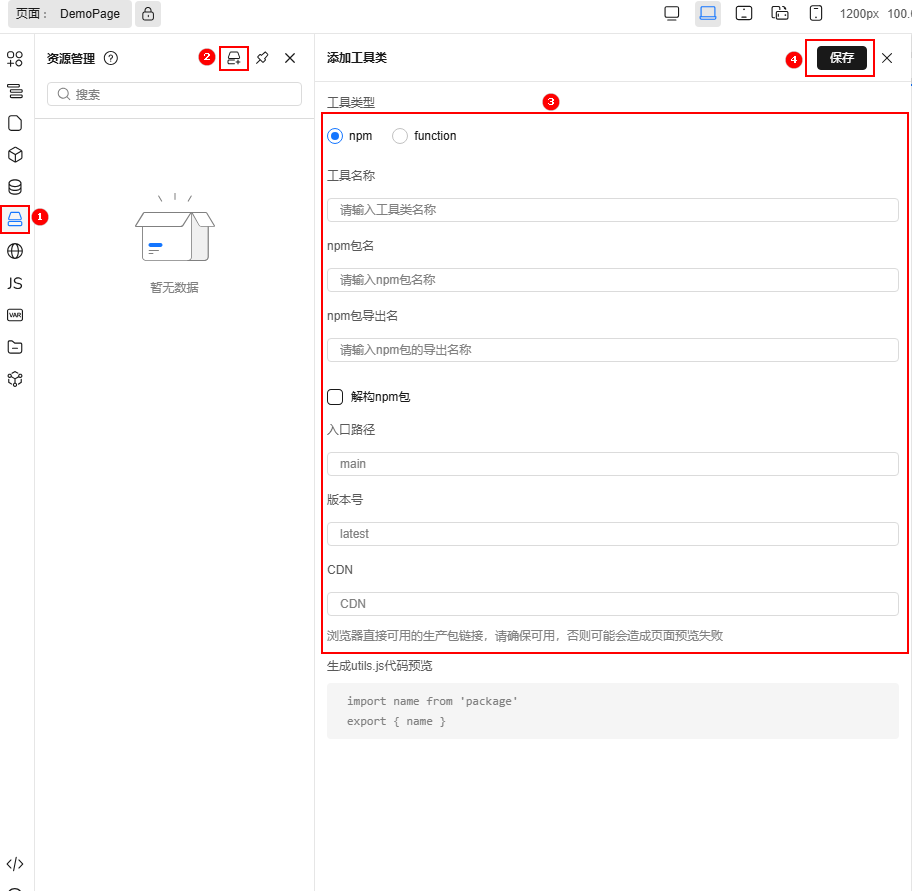This screenshot has height=891, width=912.
Task: Click the help icon beside 资源管理
Action: pyautogui.click(x=111, y=58)
